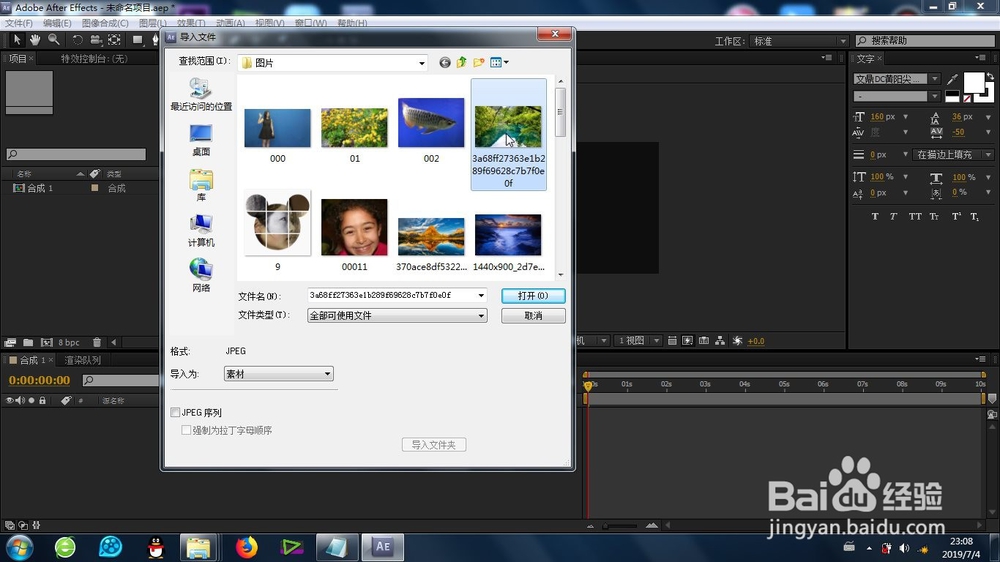Image resolution: width=1000 pixels, height=562 pixels.
Task: Open the 工作区 标准 workspace dropdown
Action: (x=799, y=41)
